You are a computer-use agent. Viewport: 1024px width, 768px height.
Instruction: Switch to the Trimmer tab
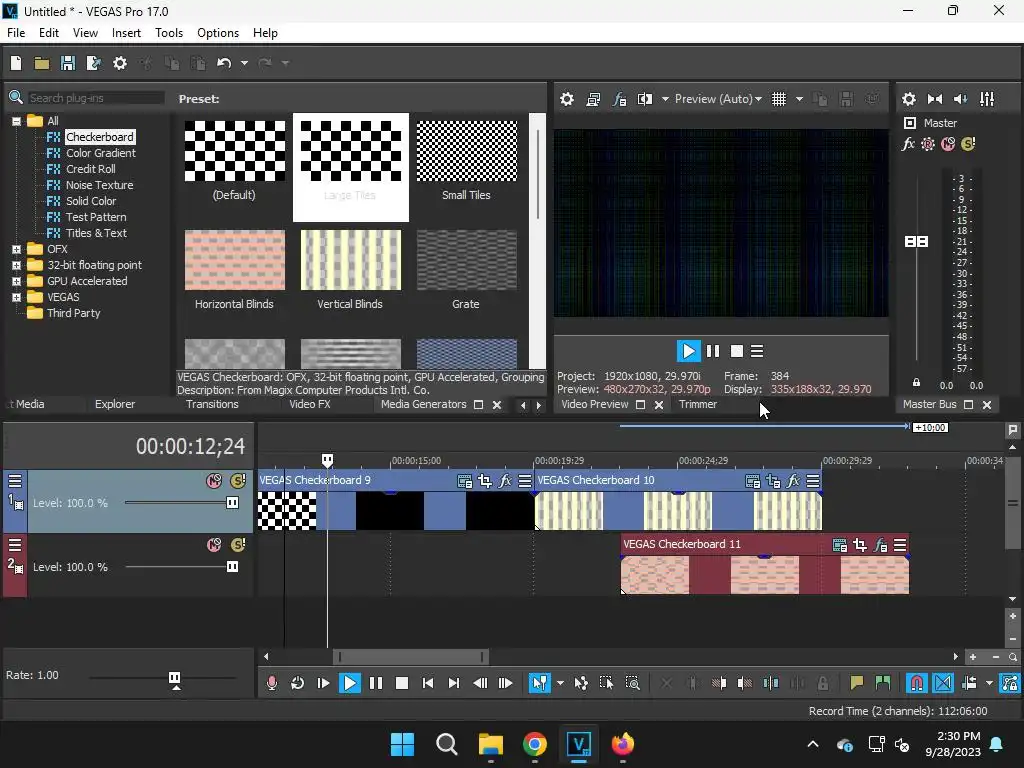point(697,404)
